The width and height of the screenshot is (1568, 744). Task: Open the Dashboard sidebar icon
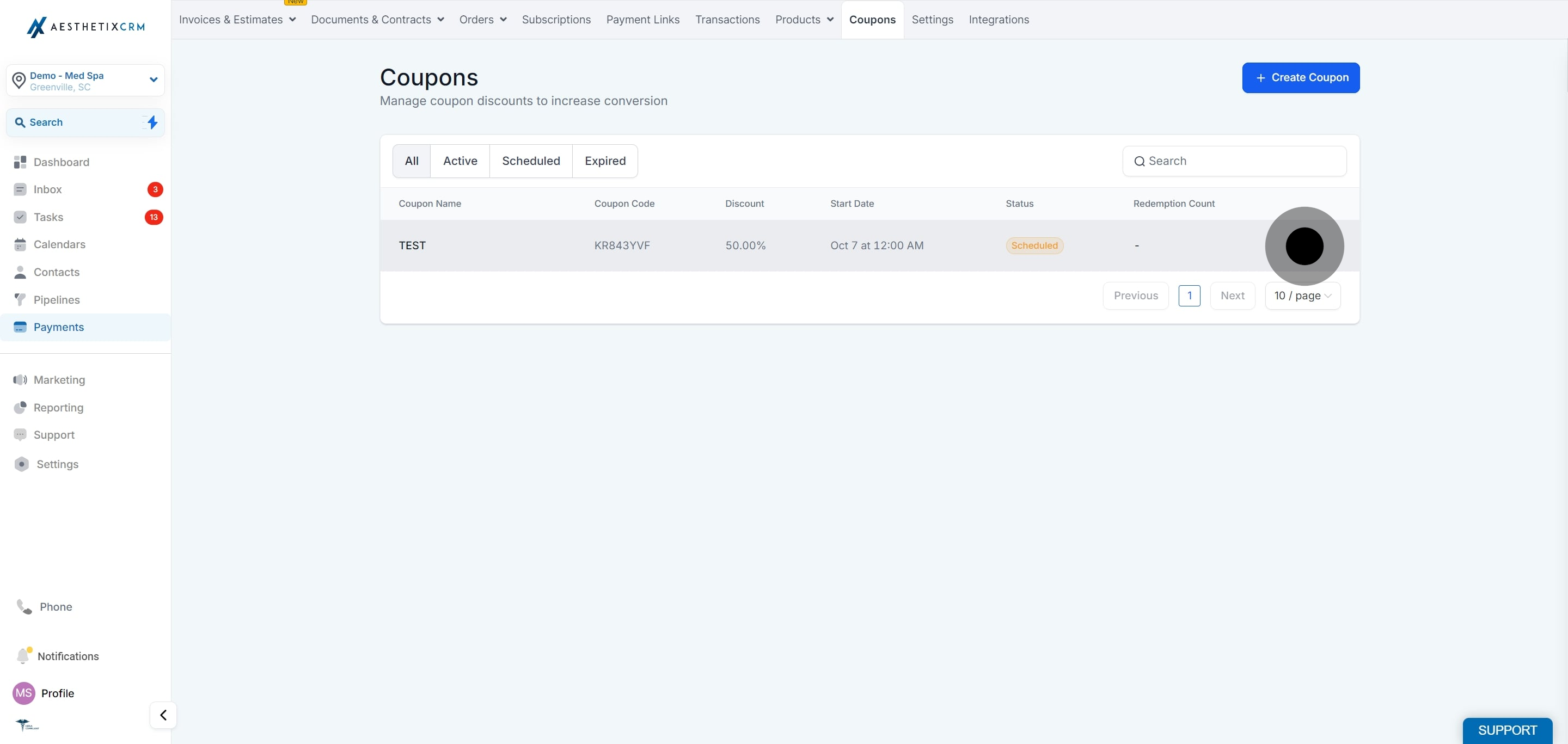20,162
